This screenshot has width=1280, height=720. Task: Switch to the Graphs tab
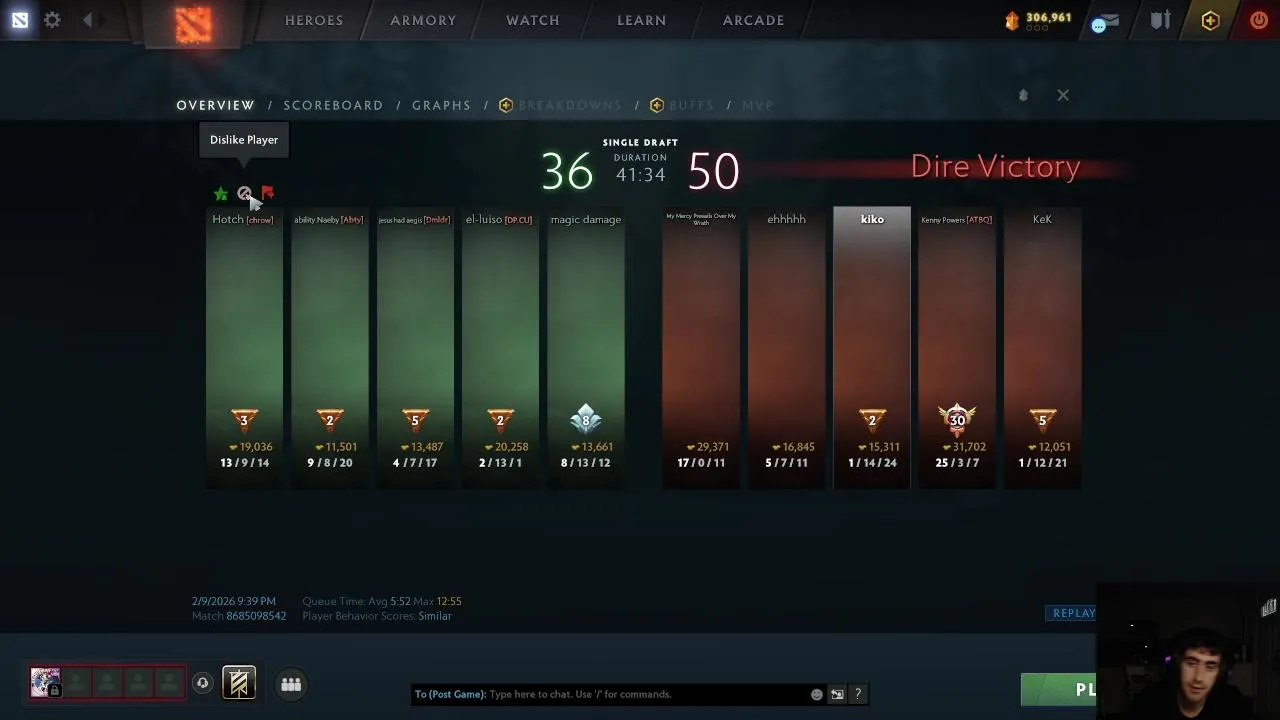[441, 105]
